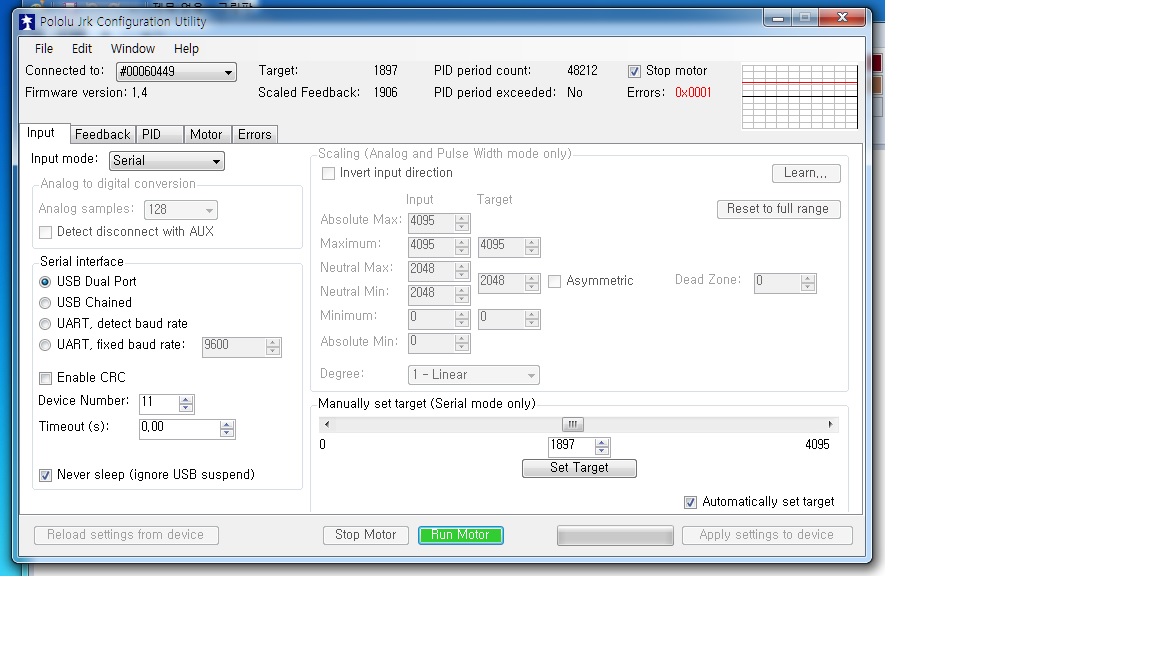Select UART, fixed baud rate option

45,345
